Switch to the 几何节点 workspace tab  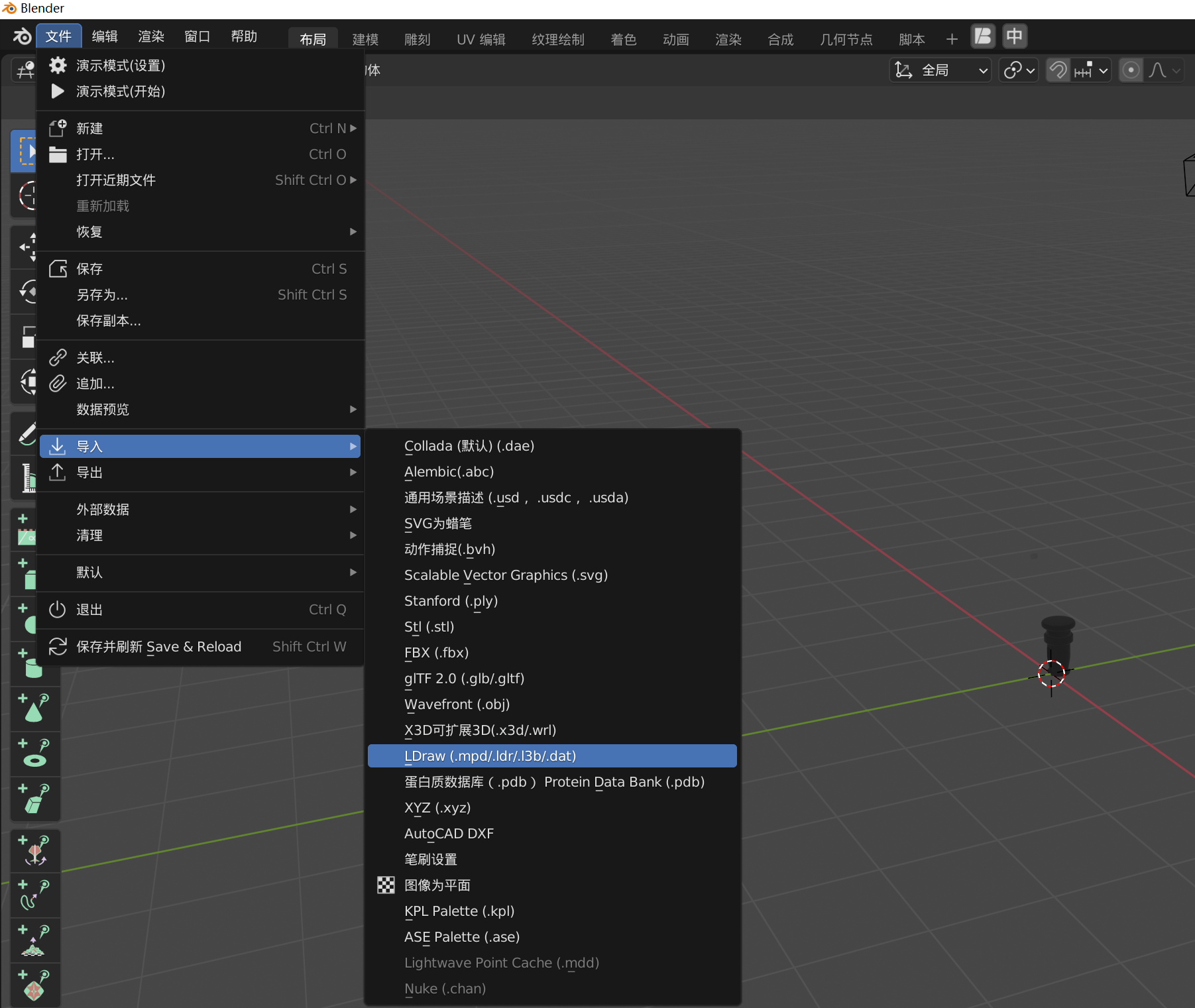pyautogui.click(x=846, y=40)
